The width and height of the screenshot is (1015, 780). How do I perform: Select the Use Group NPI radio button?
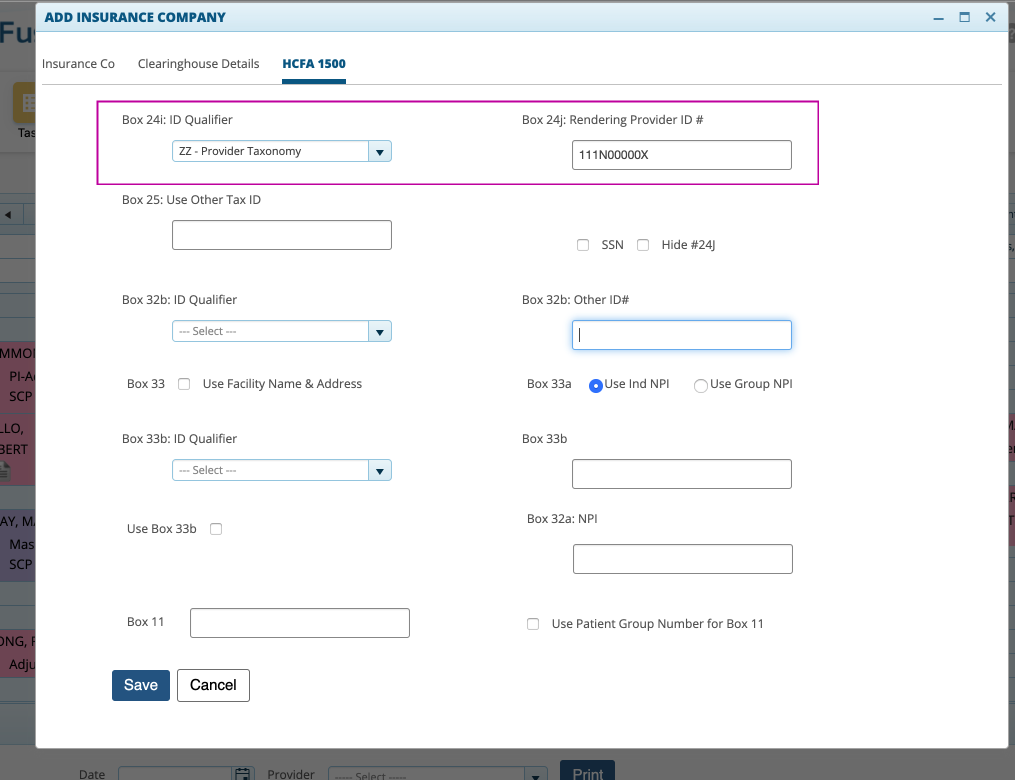(700, 385)
